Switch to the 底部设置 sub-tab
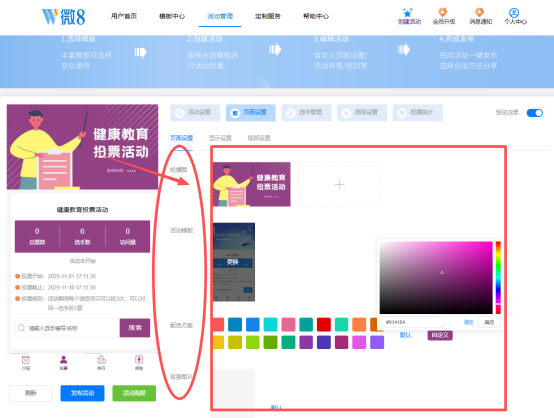Image resolution: width=554 pixels, height=418 pixels. (x=259, y=138)
